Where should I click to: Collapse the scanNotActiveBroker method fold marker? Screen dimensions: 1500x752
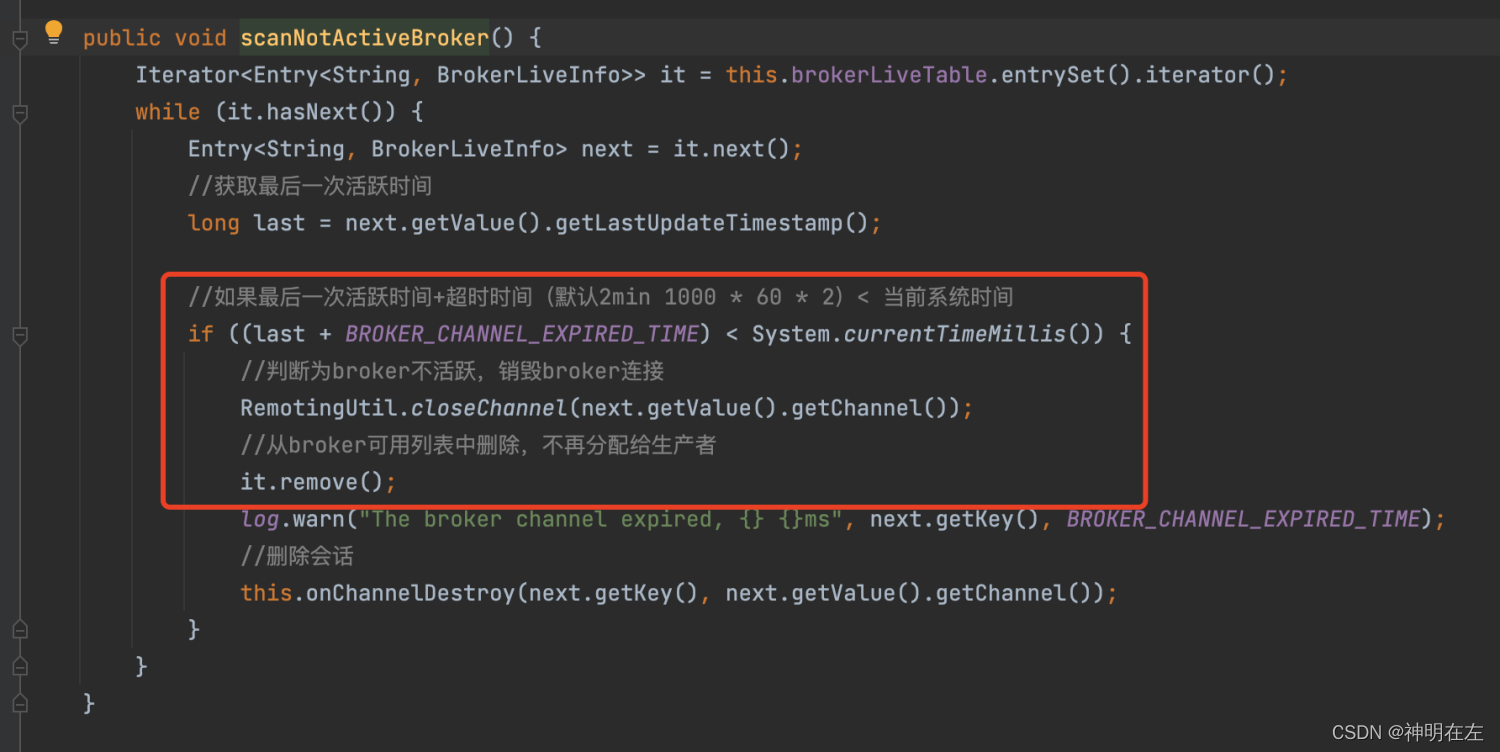click(x=19, y=40)
